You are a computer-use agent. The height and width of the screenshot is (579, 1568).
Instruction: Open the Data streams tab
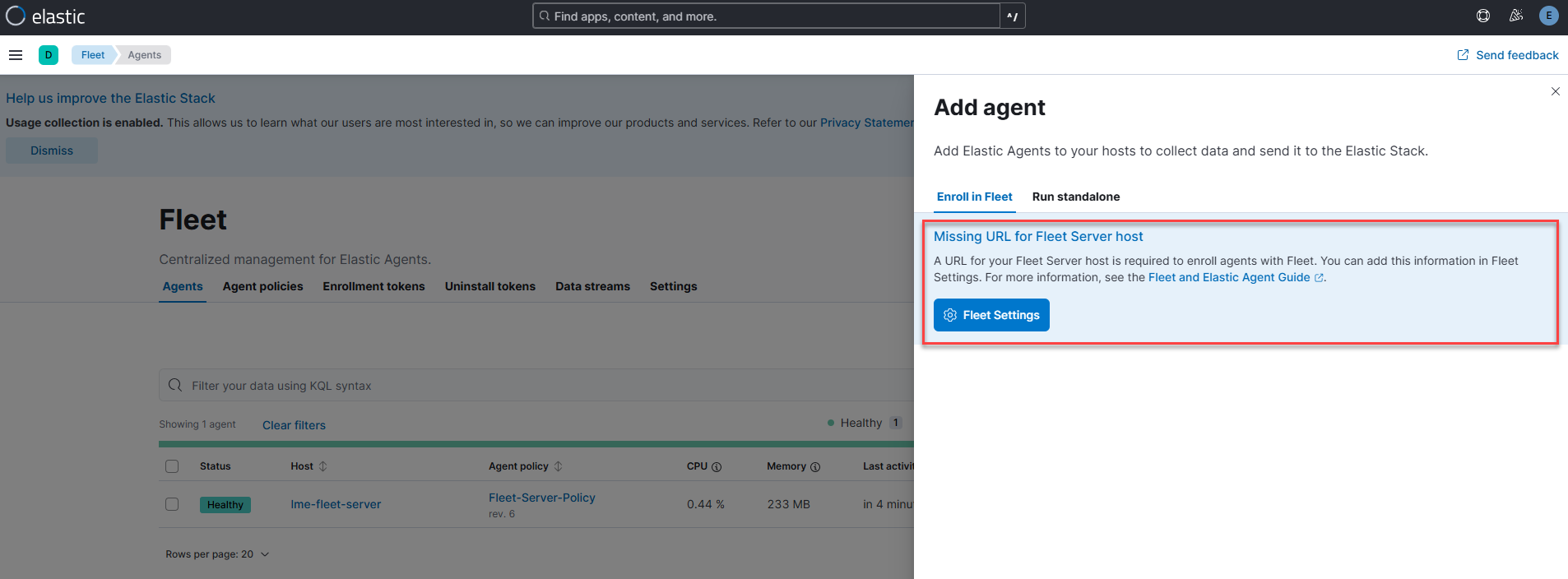click(593, 286)
